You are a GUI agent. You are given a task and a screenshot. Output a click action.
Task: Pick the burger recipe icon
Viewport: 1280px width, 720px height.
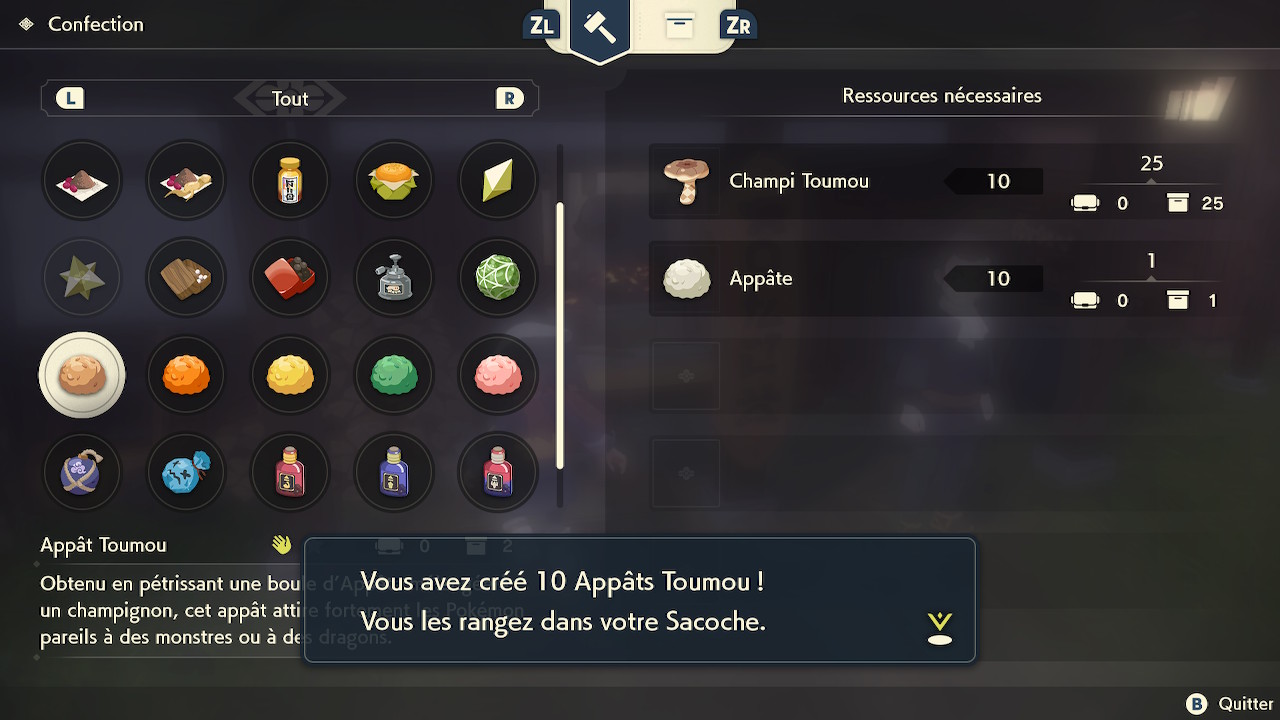click(x=394, y=180)
